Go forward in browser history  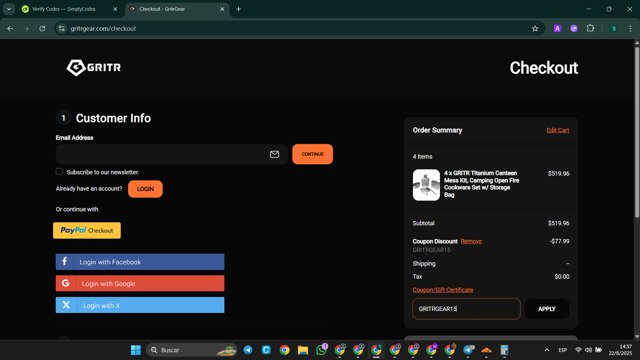pos(26,29)
